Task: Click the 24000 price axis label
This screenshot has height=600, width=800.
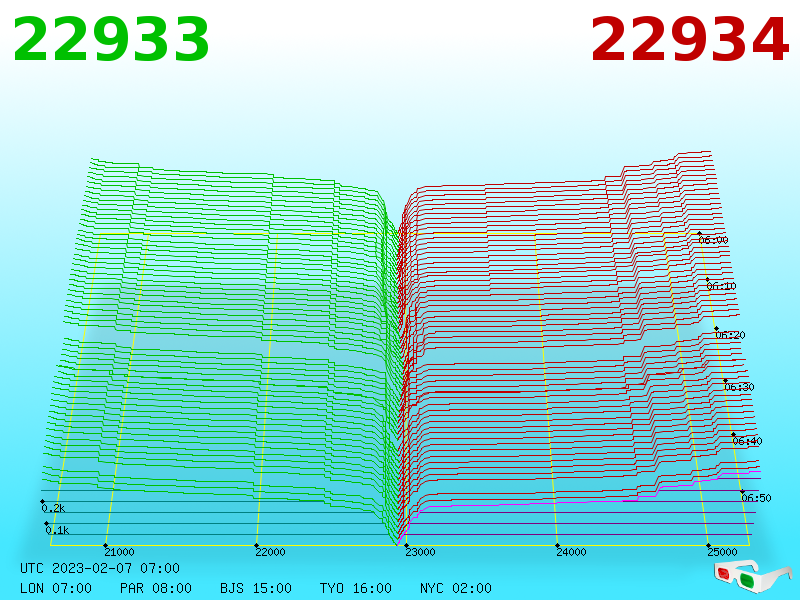Action: point(571,552)
